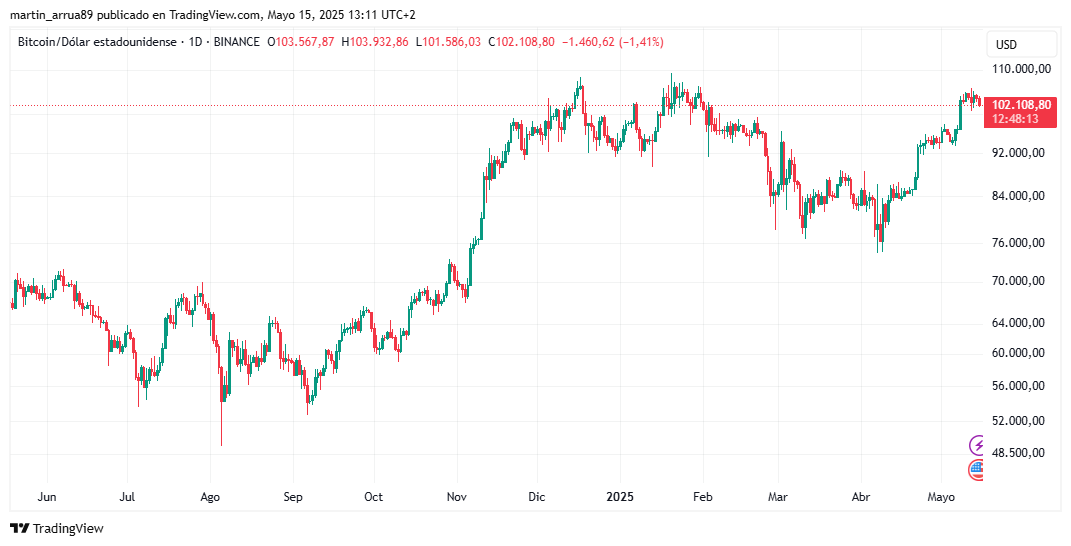Click the 48.500,00 price scale label
The width and height of the screenshot is (1071, 546).
(1018, 452)
